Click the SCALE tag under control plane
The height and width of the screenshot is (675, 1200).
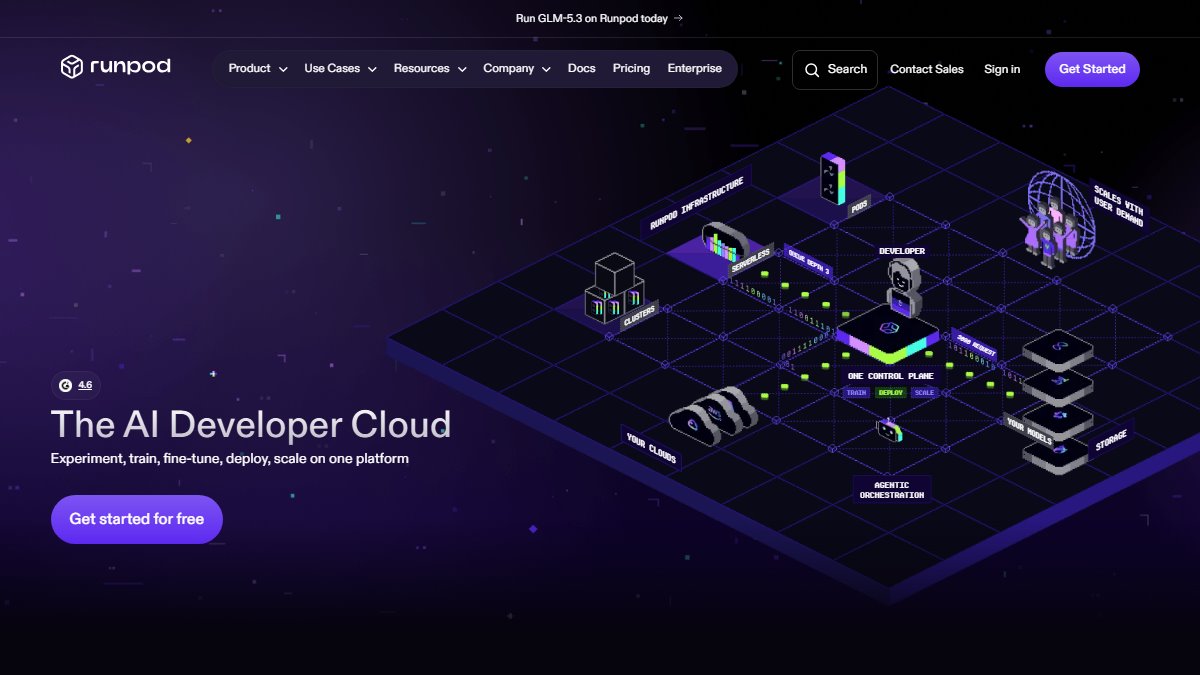[x=924, y=393]
